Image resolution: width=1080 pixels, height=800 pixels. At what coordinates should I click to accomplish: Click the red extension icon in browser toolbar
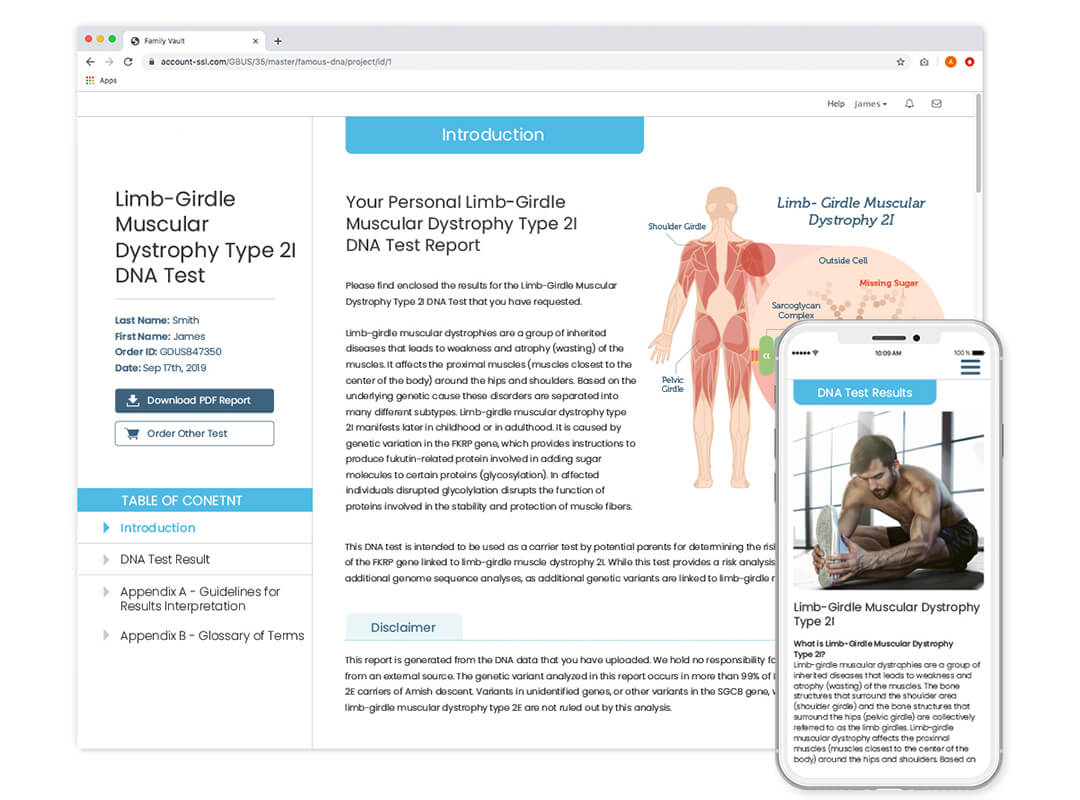click(969, 62)
